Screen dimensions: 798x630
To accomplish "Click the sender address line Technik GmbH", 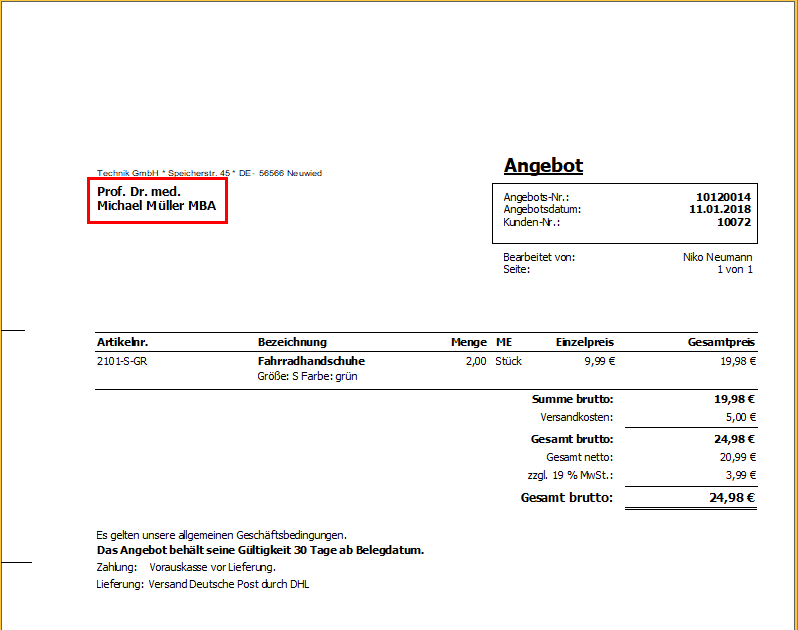I will tap(208, 173).
